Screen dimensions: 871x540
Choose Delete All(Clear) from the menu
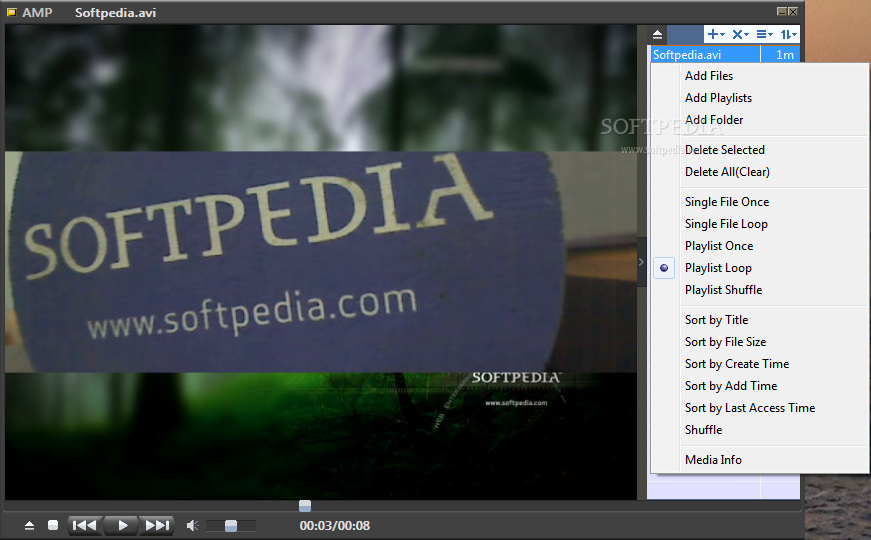(727, 172)
